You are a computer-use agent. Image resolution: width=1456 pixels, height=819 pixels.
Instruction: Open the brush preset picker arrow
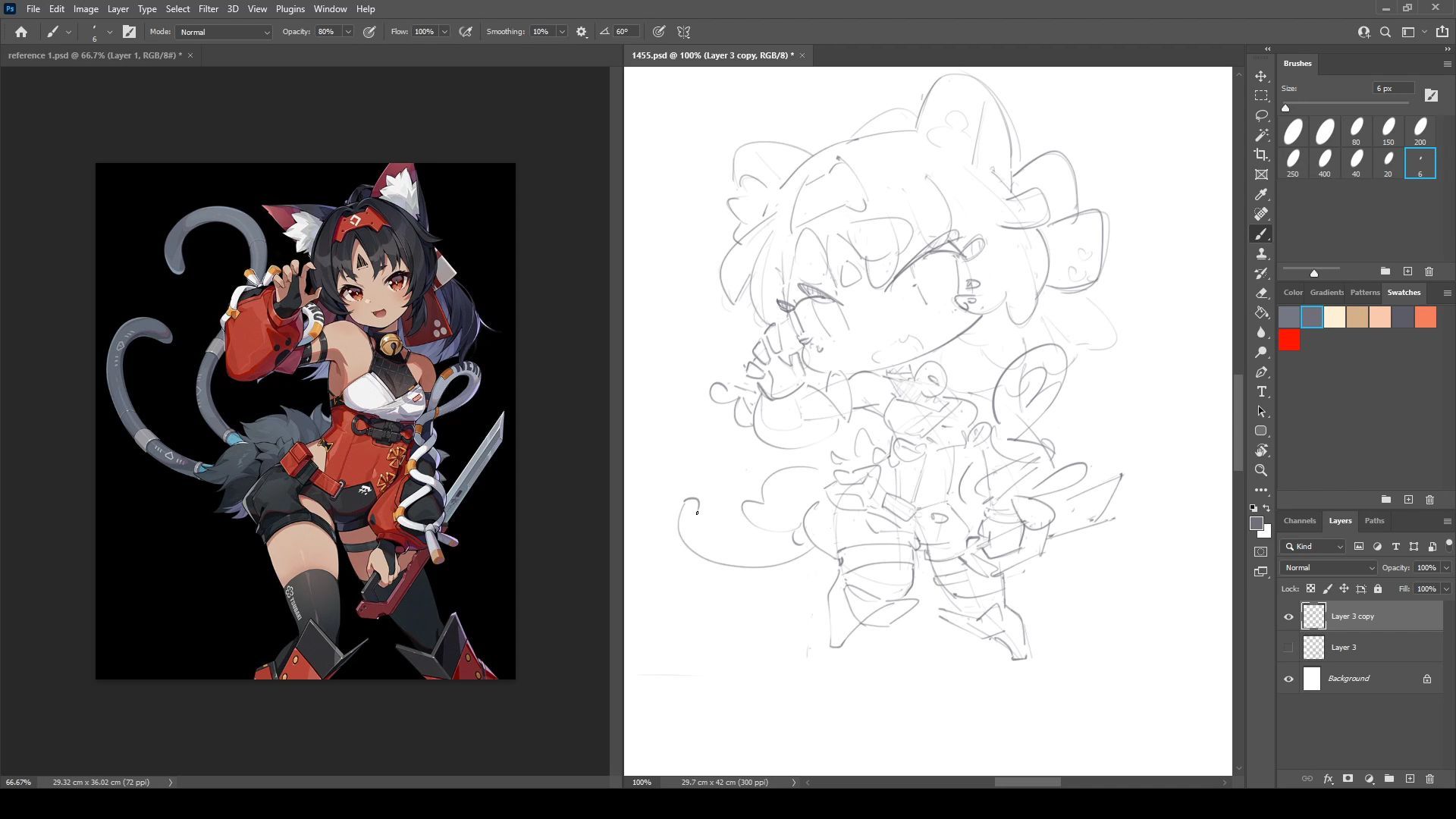pos(110,32)
